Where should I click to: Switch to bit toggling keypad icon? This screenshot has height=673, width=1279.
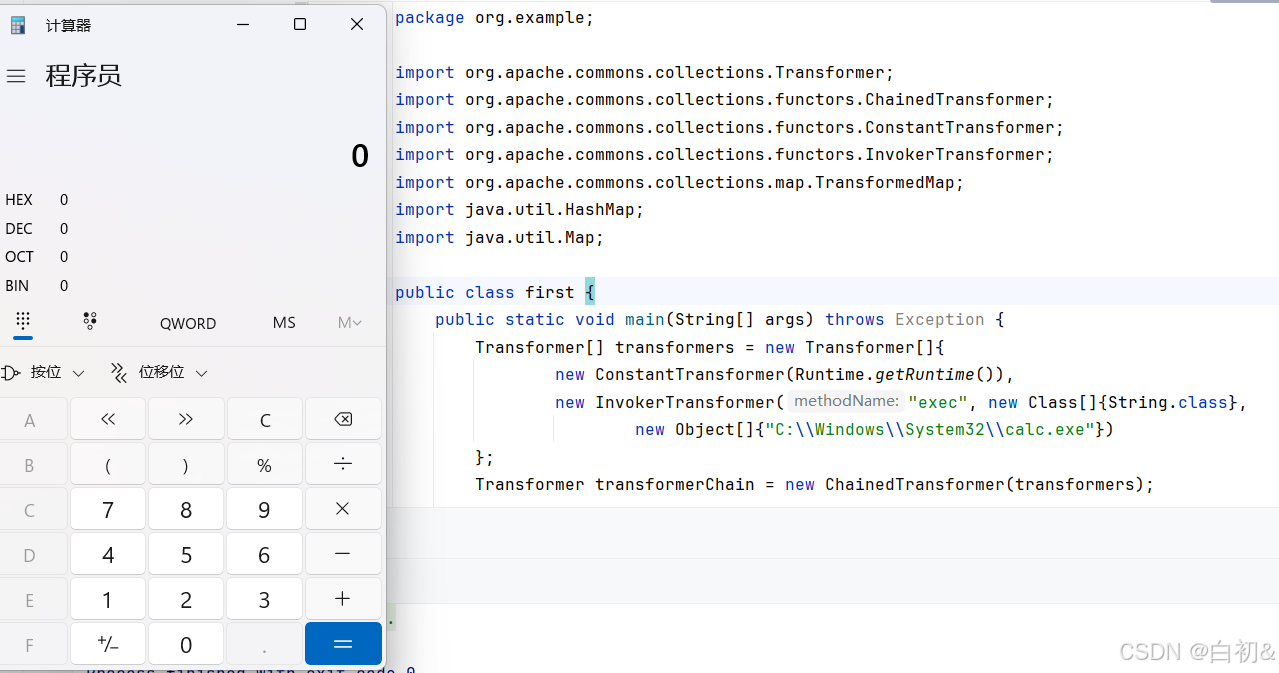click(90, 322)
